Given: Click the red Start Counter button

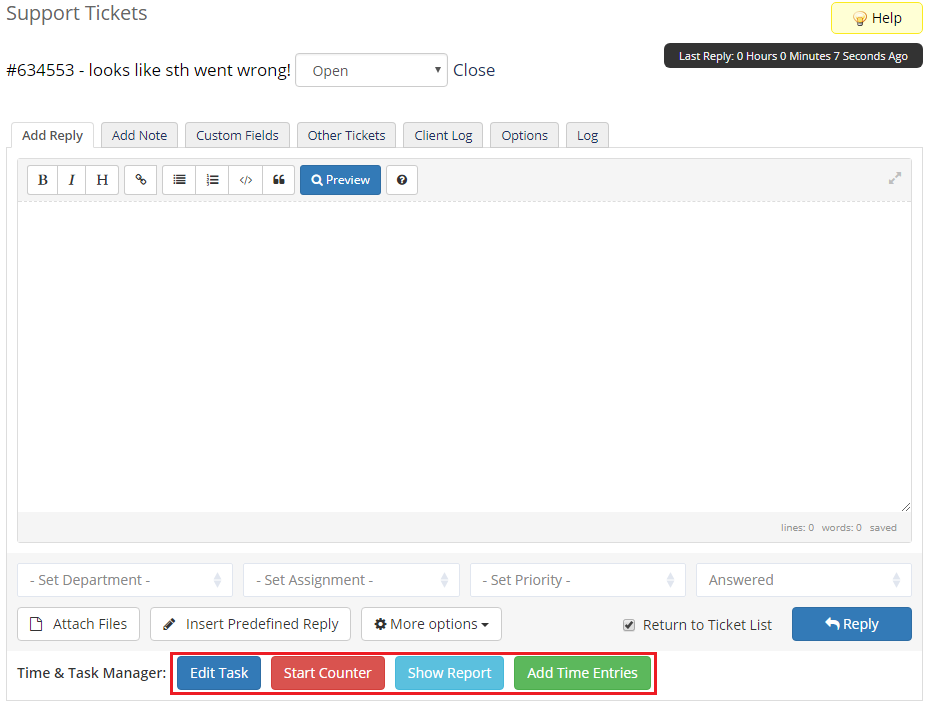Looking at the screenshot, I should coord(328,673).
